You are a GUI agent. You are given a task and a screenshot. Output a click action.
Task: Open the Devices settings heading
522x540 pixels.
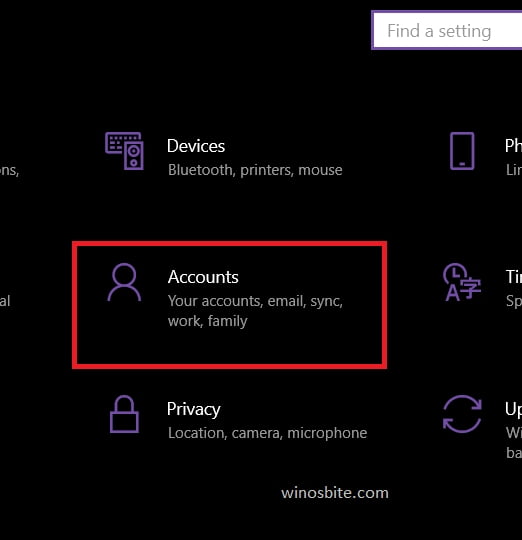(x=196, y=146)
